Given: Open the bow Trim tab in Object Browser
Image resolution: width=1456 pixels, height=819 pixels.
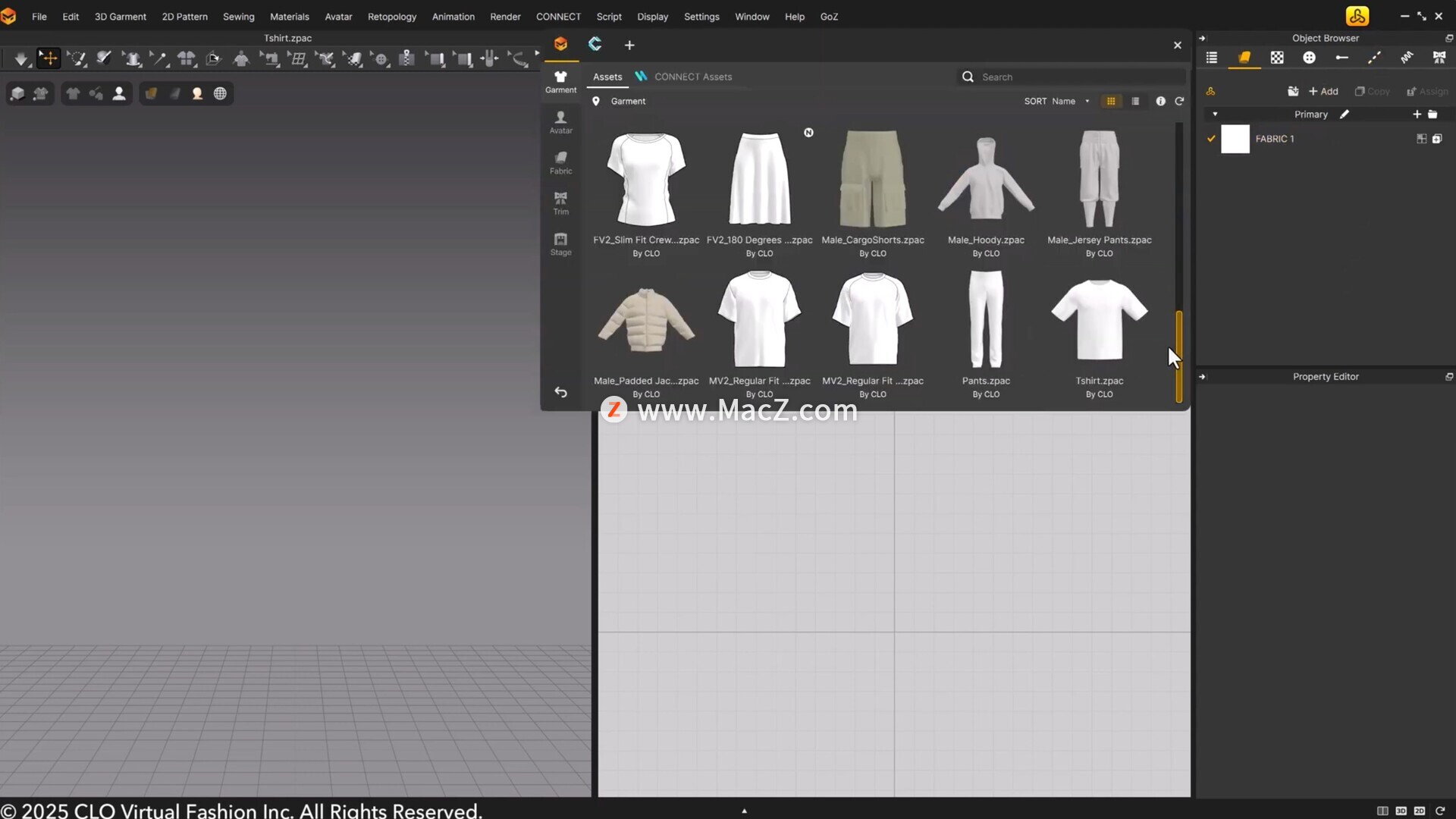Looking at the screenshot, I should click(1439, 58).
